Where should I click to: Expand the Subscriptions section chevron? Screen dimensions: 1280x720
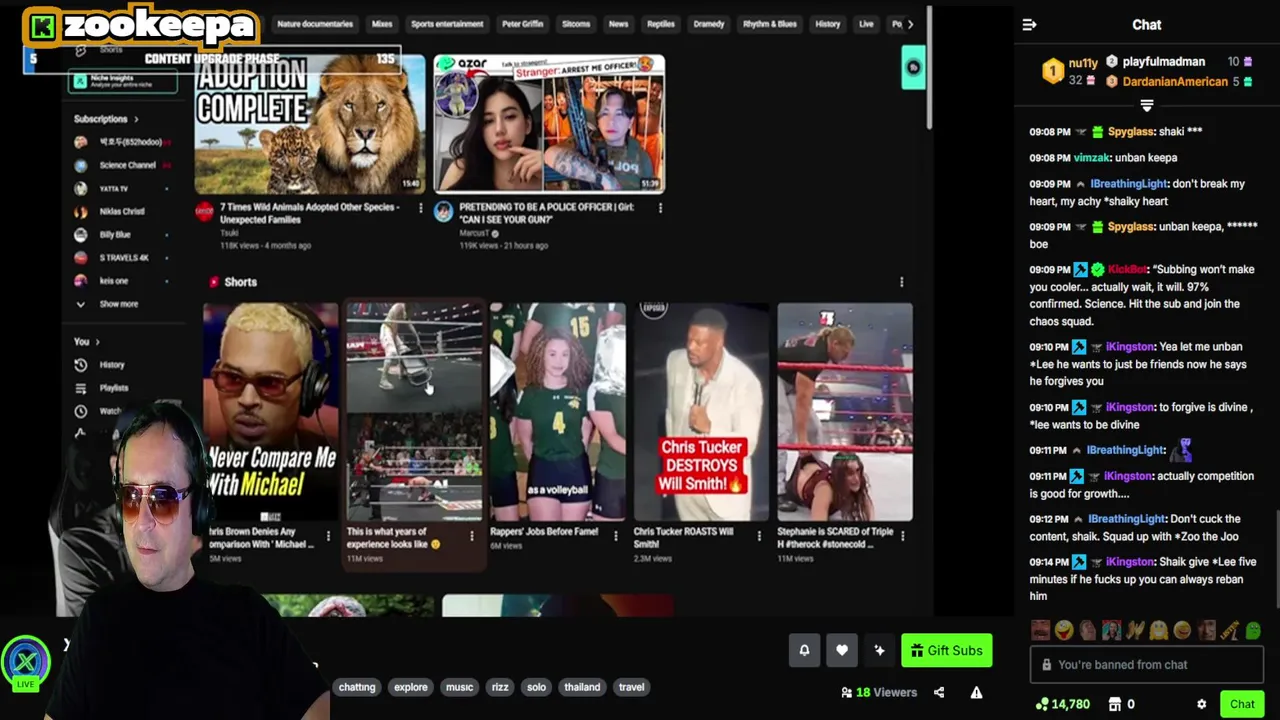[x=136, y=119]
